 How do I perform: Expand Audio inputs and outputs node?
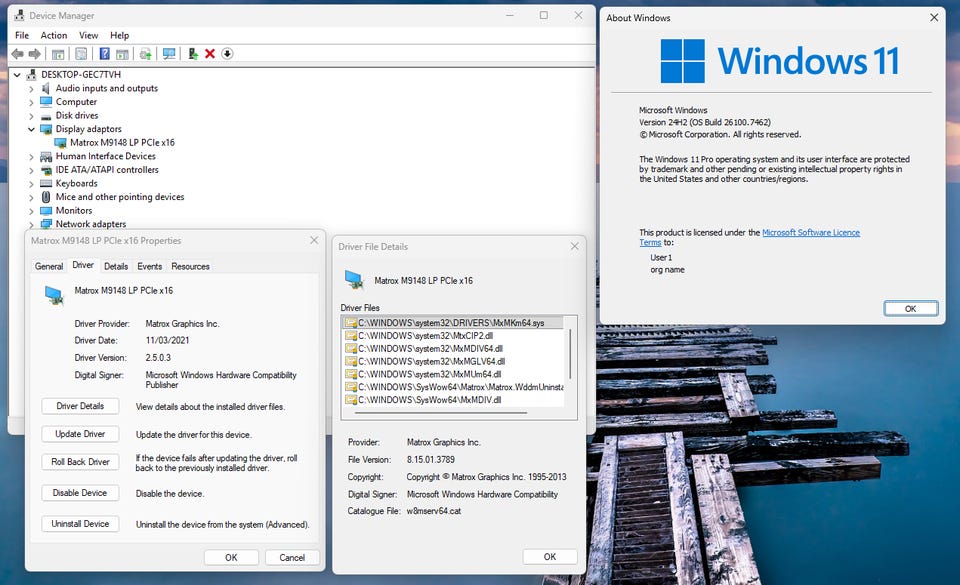tap(31, 88)
